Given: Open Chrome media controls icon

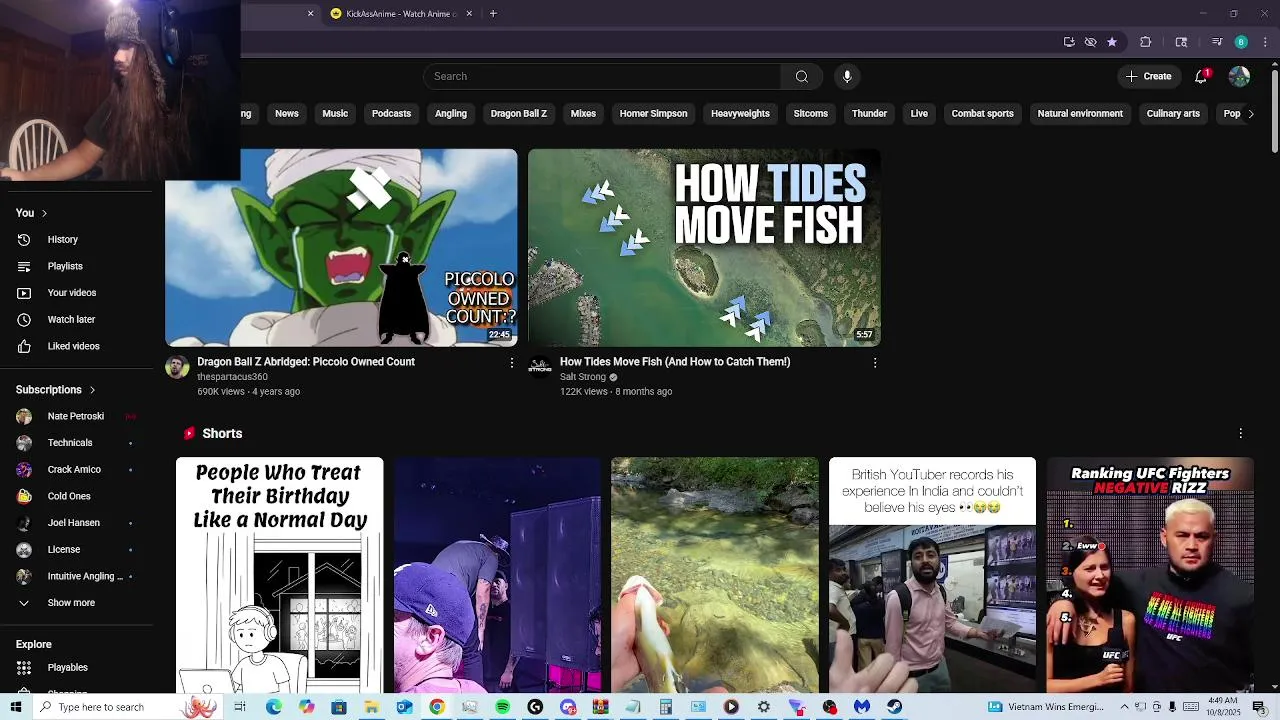Looking at the screenshot, I should (1217, 42).
